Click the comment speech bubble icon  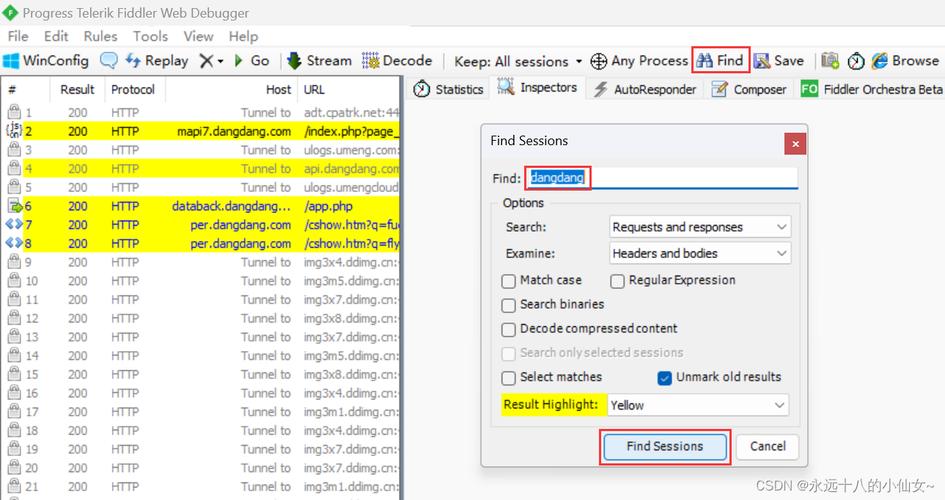click(108, 60)
